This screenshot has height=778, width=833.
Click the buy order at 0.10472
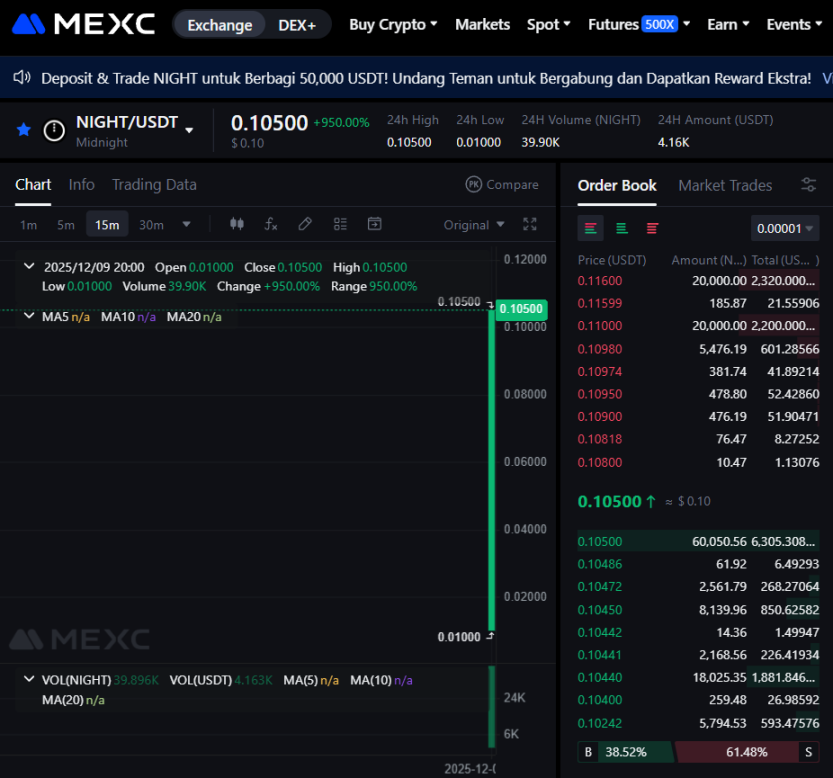(698, 587)
